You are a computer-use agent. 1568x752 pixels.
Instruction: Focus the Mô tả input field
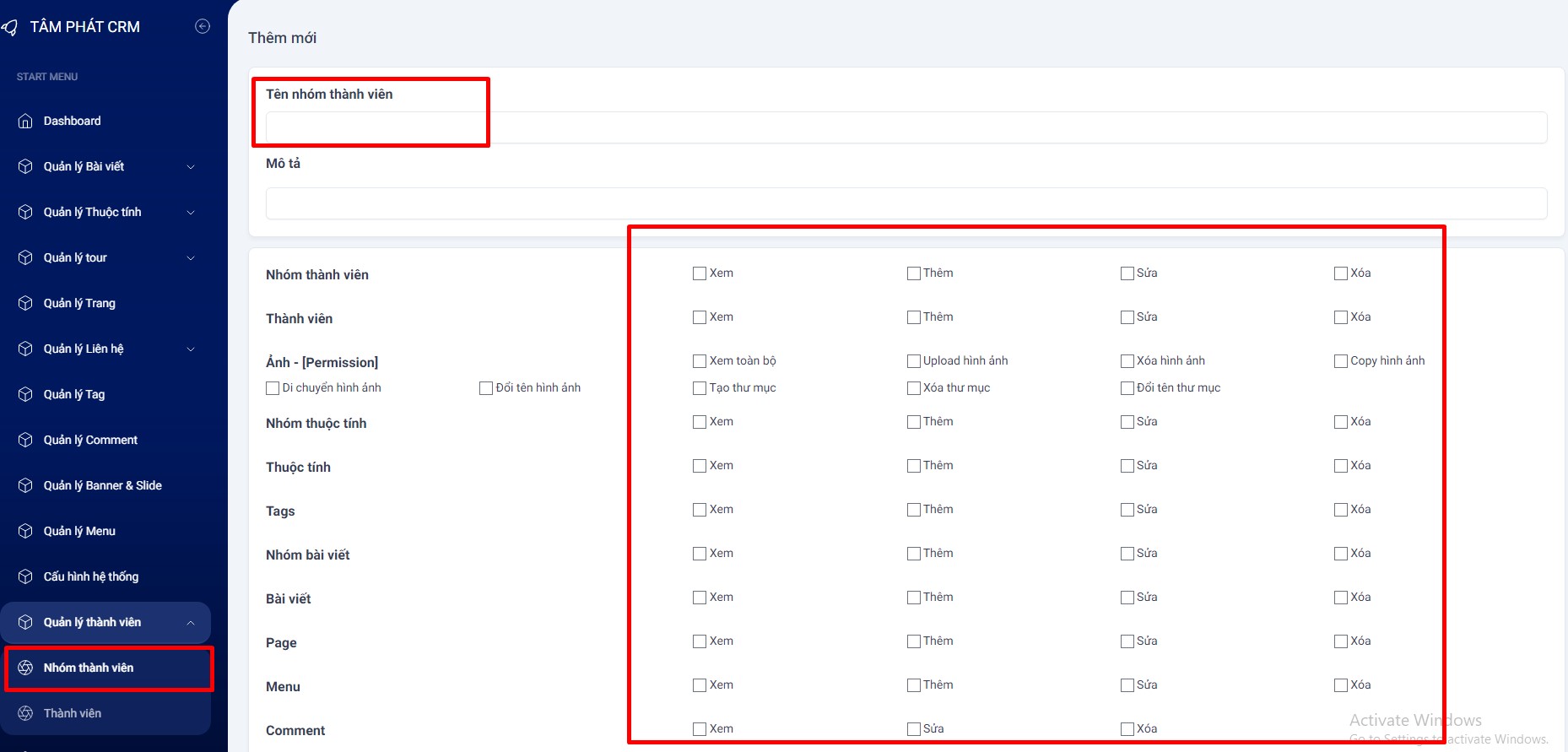[x=906, y=203]
